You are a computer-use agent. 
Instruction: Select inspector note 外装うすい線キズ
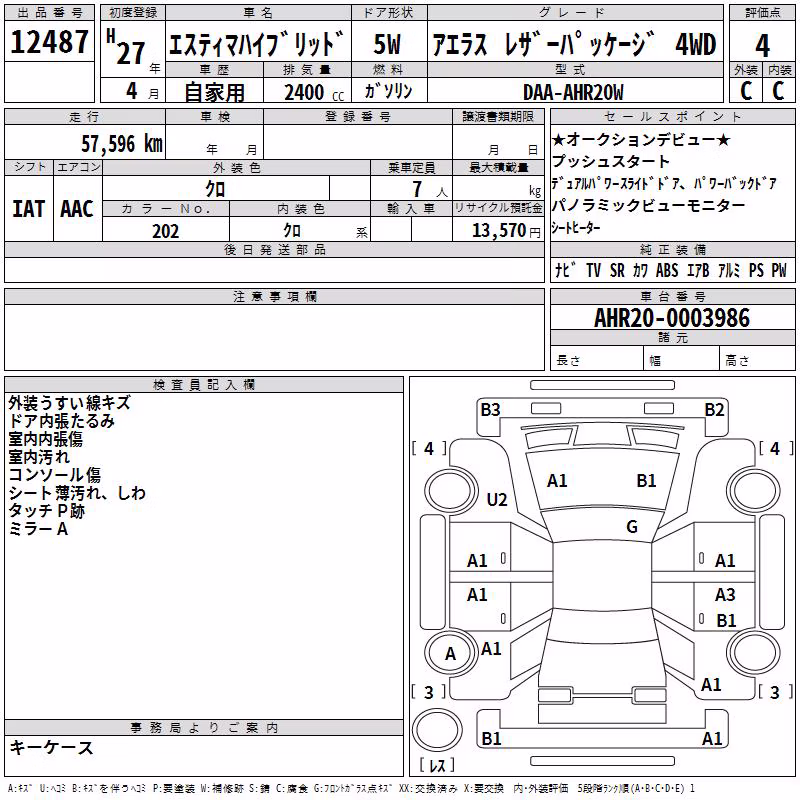point(69,403)
